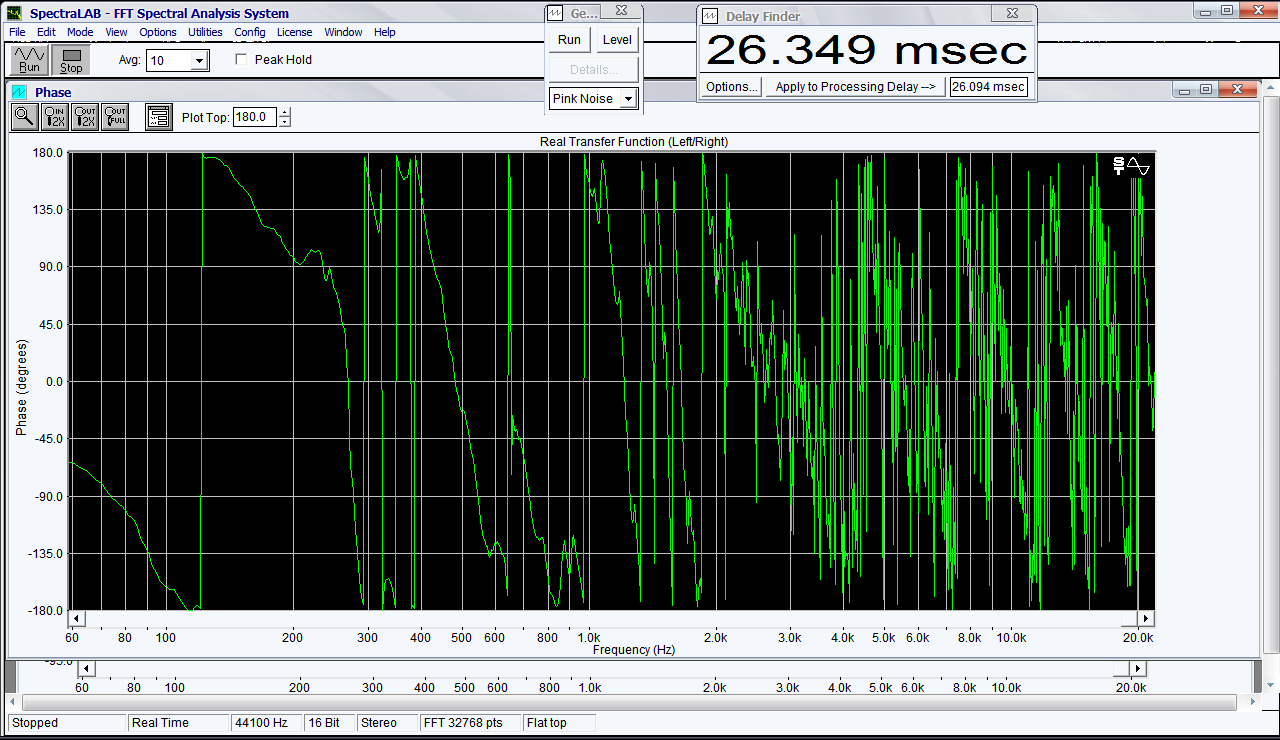Click the Zoom Out 2X icon
The height and width of the screenshot is (740, 1280).
[85, 117]
